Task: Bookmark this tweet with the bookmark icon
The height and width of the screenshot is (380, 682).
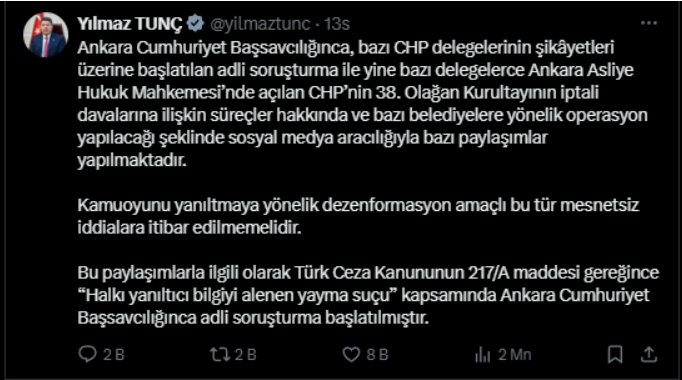Action: (x=615, y=354)
